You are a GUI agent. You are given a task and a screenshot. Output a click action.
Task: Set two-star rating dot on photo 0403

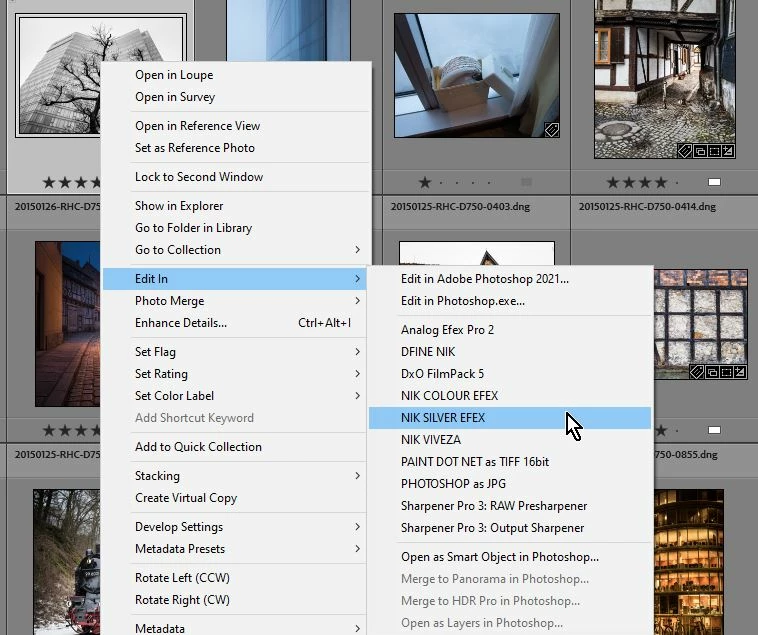[441, 183]
